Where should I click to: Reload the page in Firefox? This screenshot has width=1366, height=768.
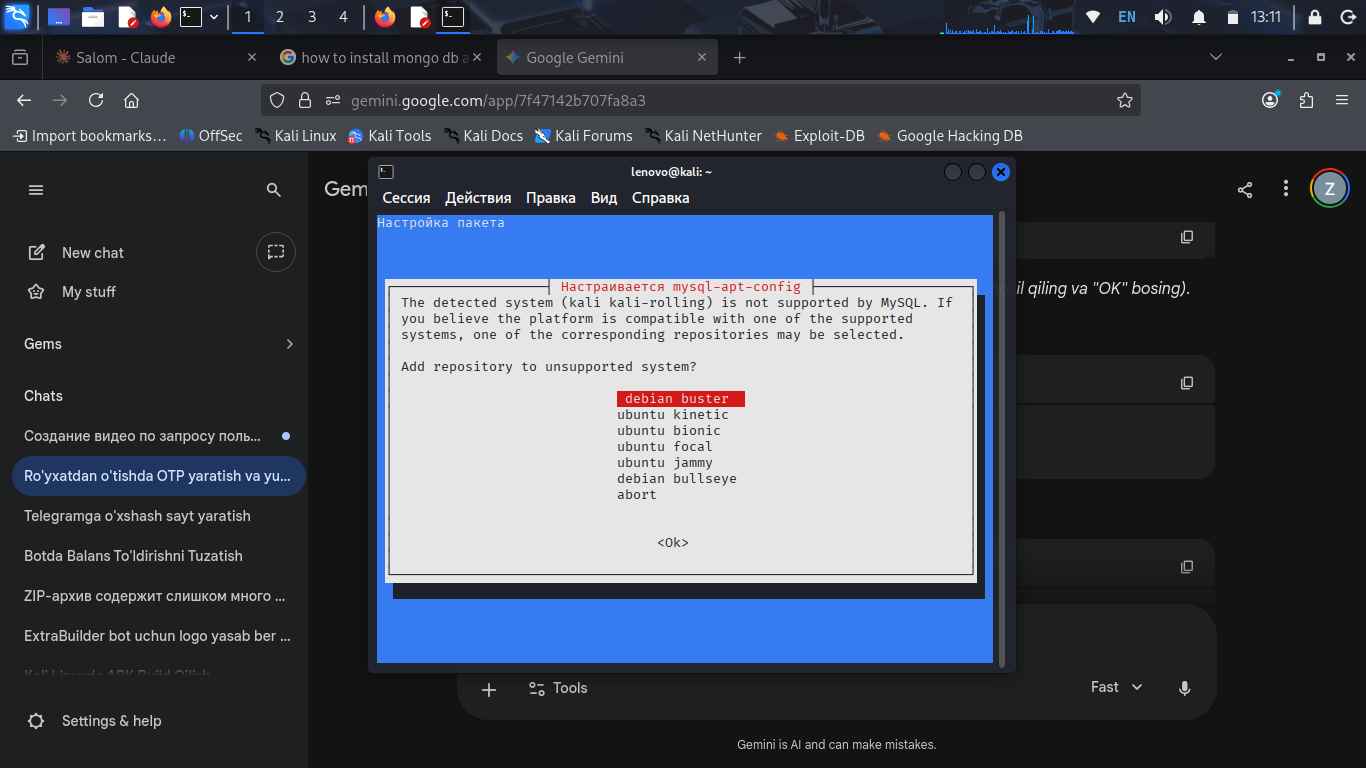[96, 100]
